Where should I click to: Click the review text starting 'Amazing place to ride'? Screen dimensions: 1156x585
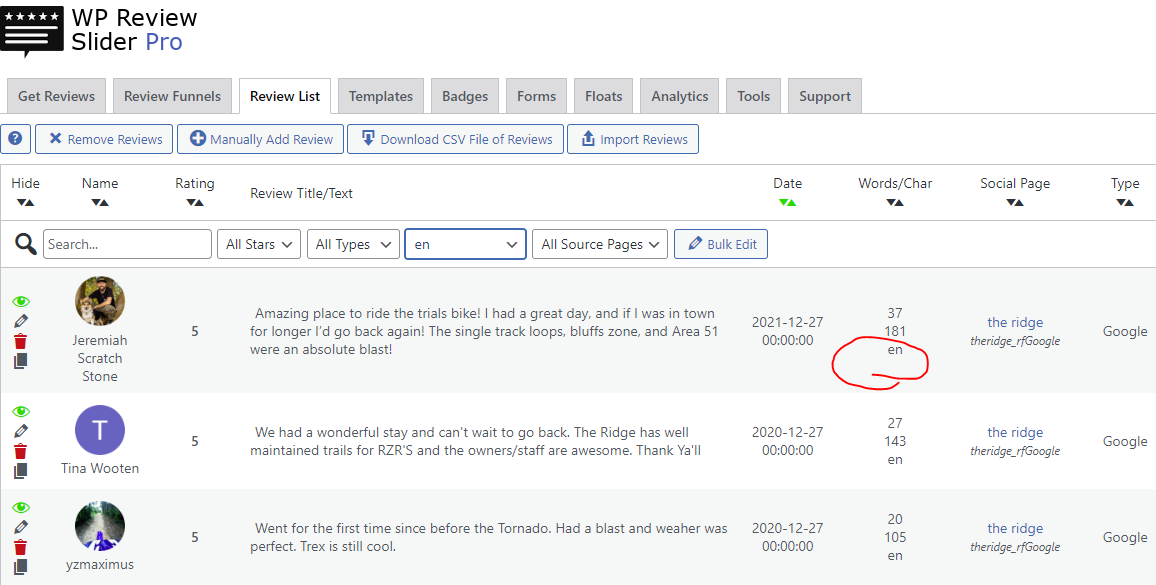[x=484, y=331]
